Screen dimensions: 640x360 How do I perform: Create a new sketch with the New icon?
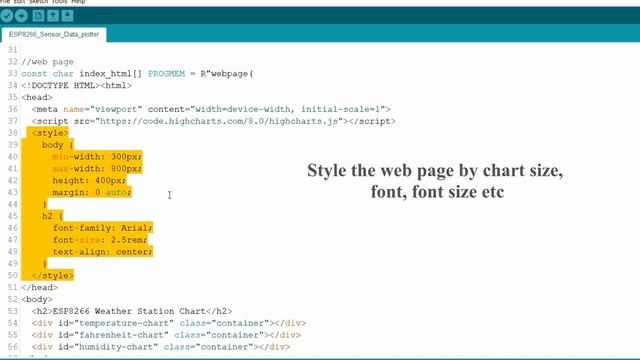tap(38, 16)
